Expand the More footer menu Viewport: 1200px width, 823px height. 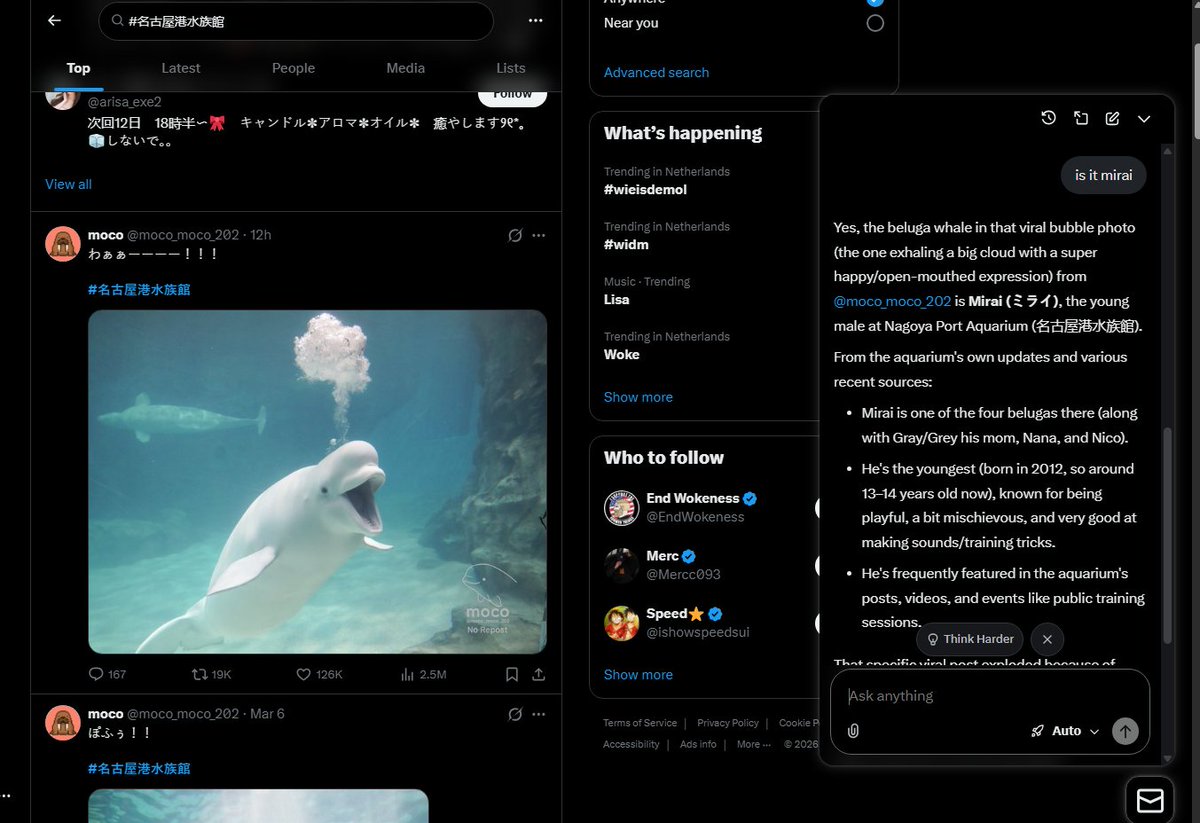click(754, 744)
